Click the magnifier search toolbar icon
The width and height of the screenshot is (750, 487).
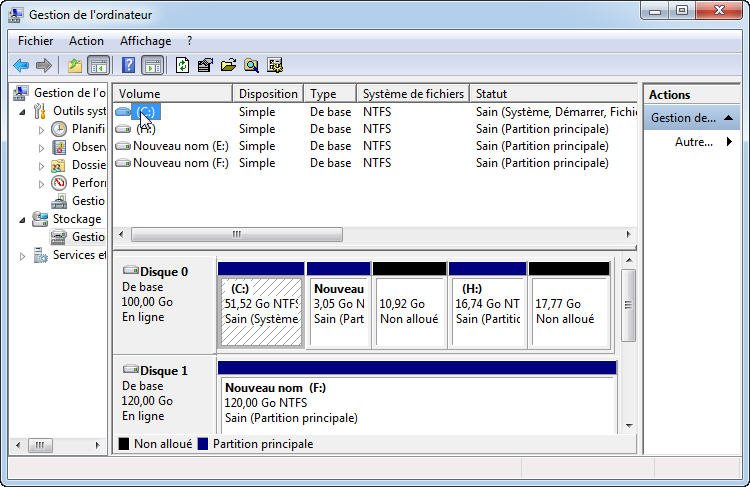pos(251,65)
